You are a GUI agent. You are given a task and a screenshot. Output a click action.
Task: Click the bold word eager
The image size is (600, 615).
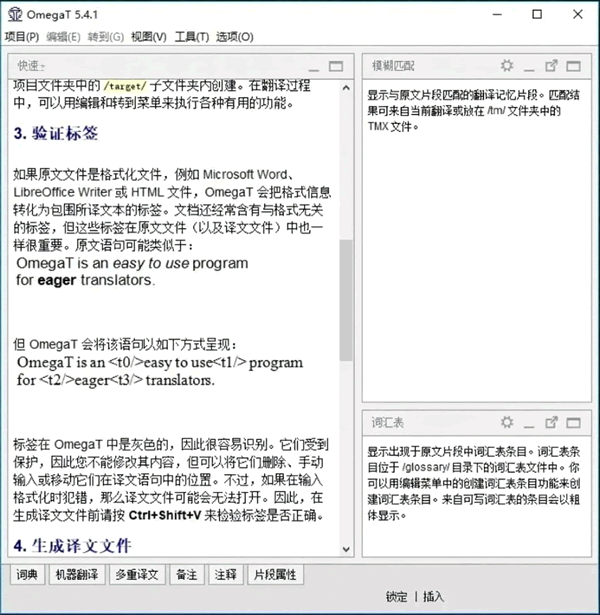(57, 280)
